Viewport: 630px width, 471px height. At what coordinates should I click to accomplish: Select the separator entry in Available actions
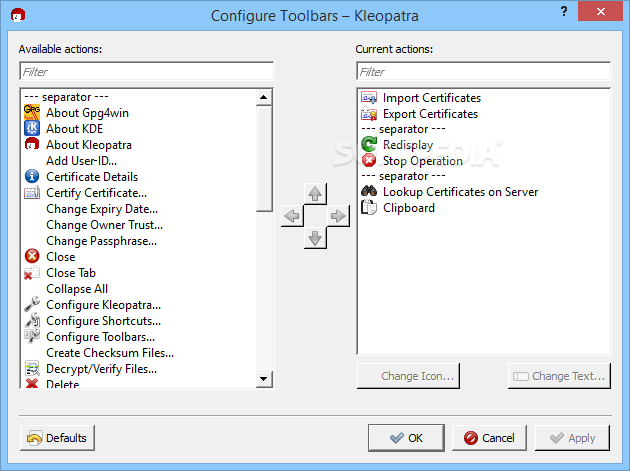coord(66,97)
